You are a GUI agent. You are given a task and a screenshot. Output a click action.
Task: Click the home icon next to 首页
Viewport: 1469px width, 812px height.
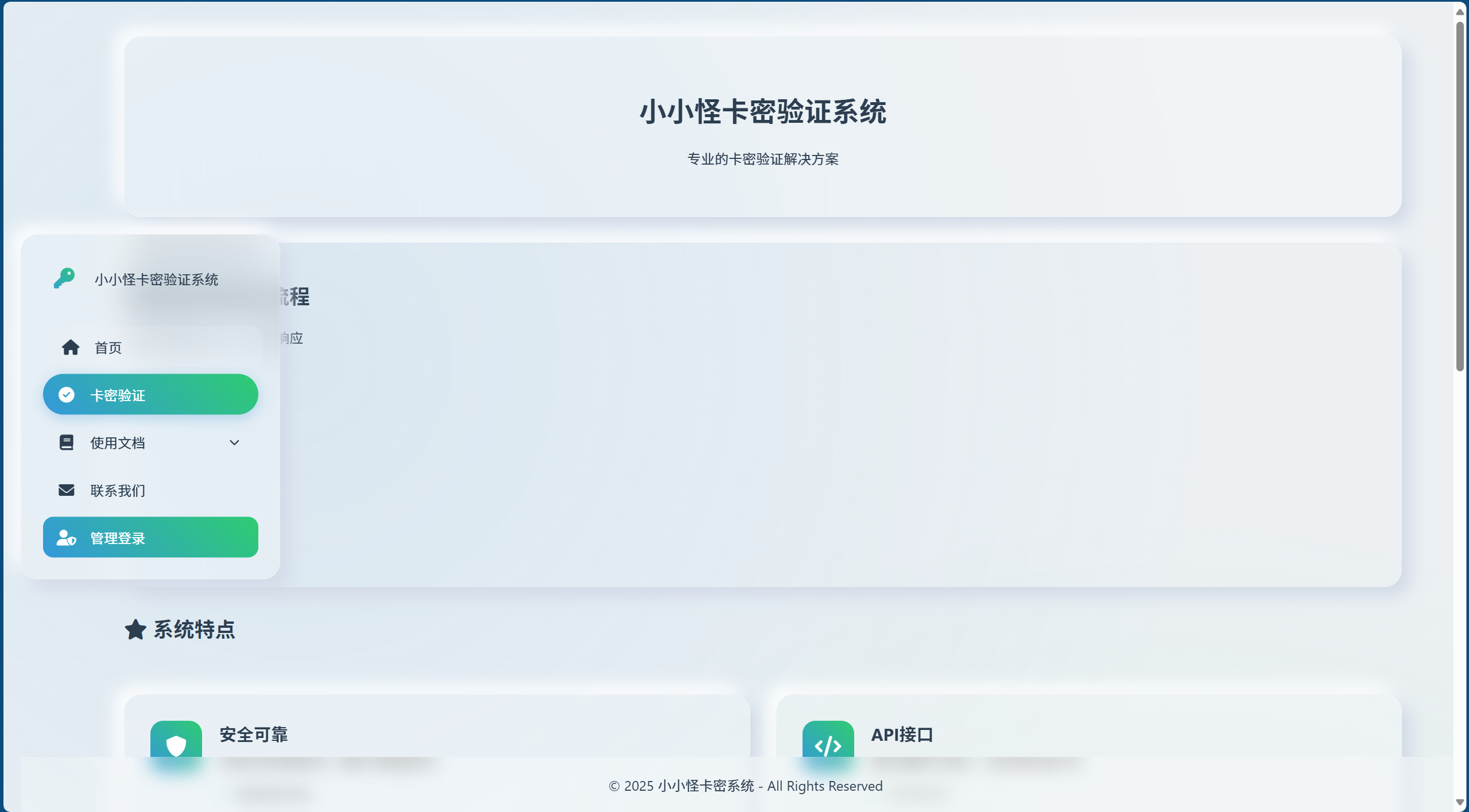70,347
